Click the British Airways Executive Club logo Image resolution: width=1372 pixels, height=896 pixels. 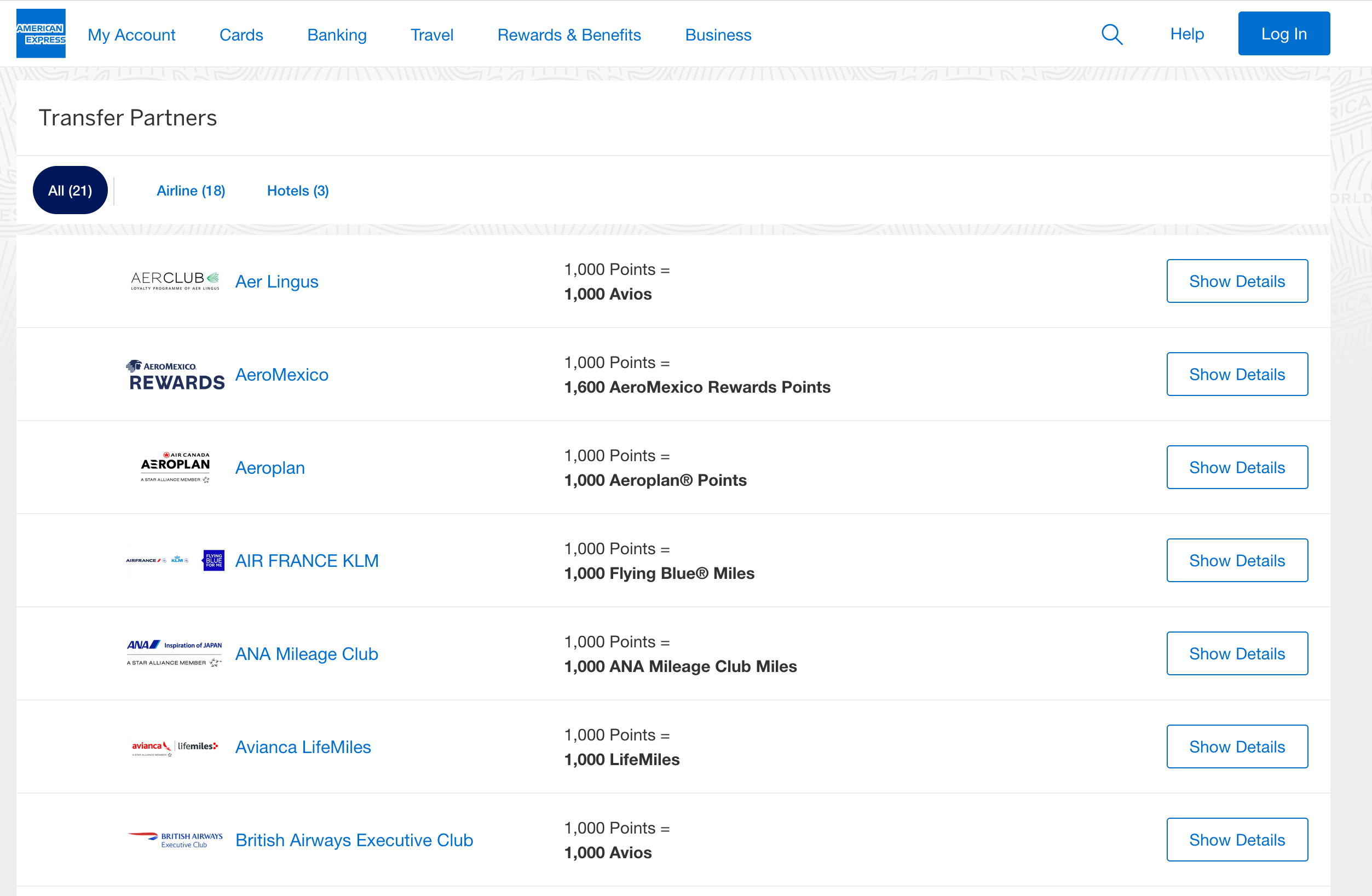(x=175, y=840)
